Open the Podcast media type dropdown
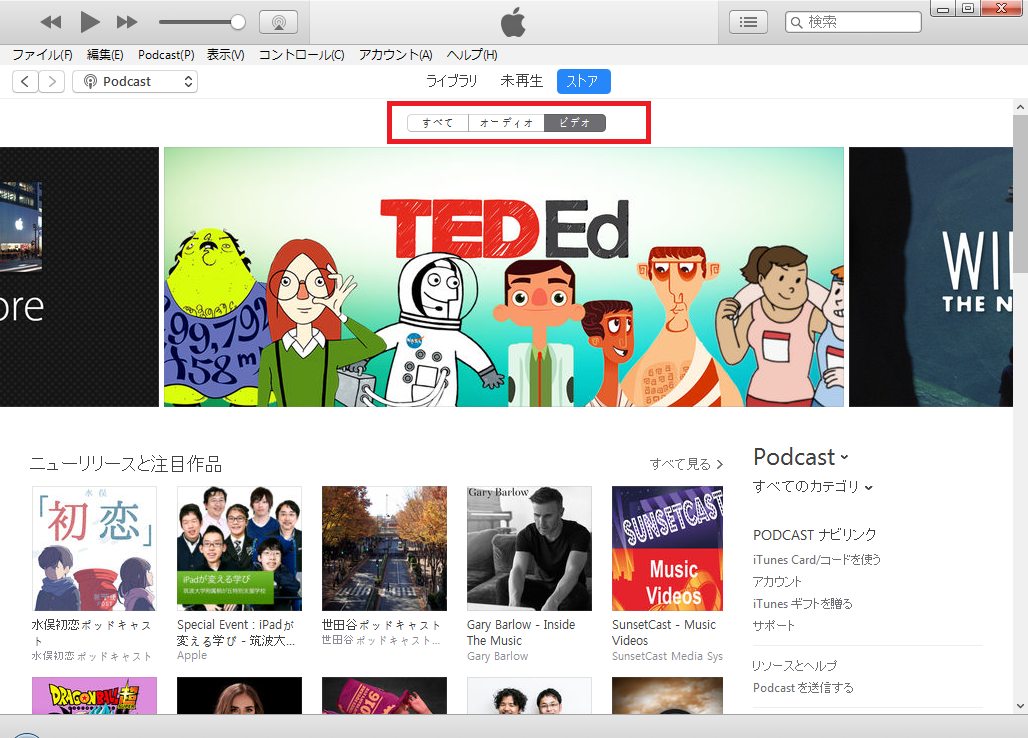The height and width of the screenshot is (738, 1028). pyautogui.click(x=135, y=81)
